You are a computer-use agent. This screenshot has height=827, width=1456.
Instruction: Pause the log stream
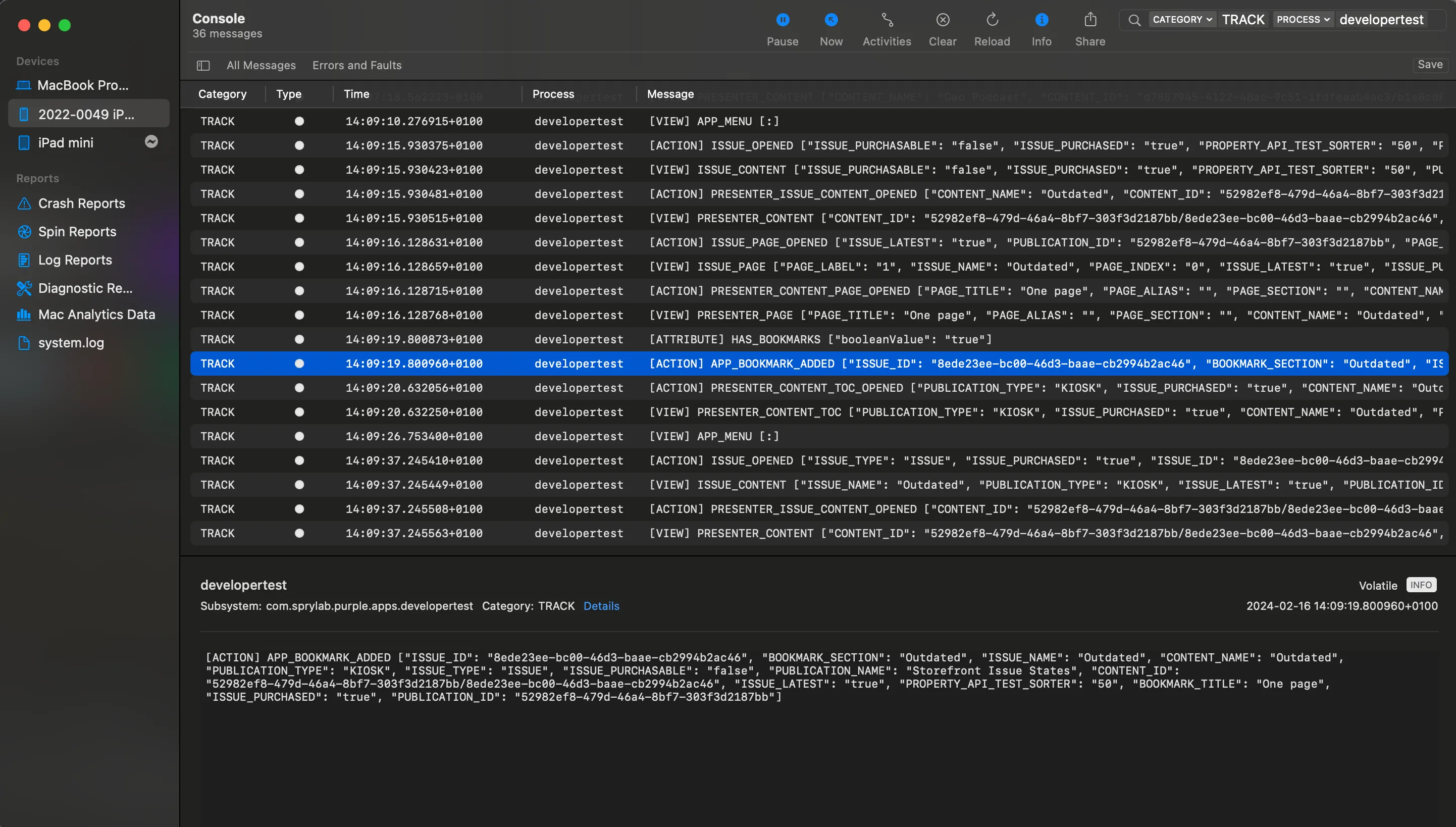click(782, 20)
